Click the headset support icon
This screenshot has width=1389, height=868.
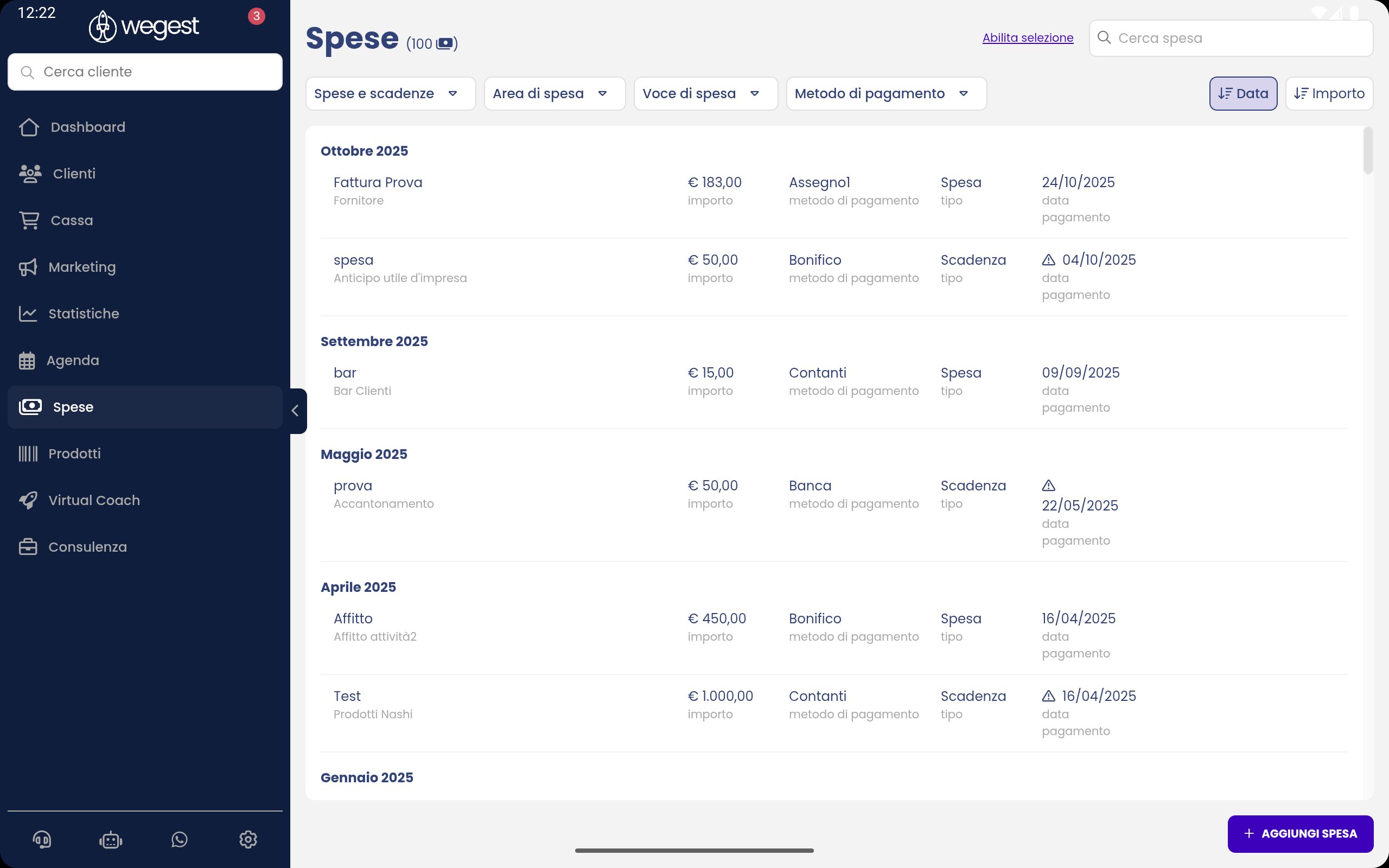coord(42,839)
